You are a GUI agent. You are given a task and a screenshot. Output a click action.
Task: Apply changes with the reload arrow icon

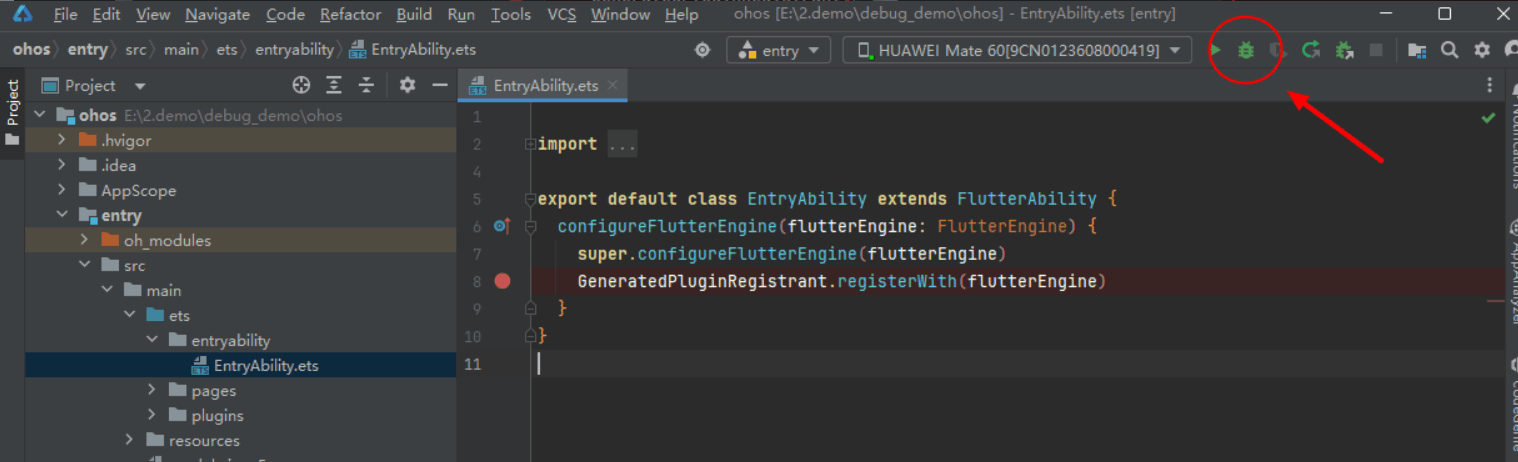click(1311, 50)
